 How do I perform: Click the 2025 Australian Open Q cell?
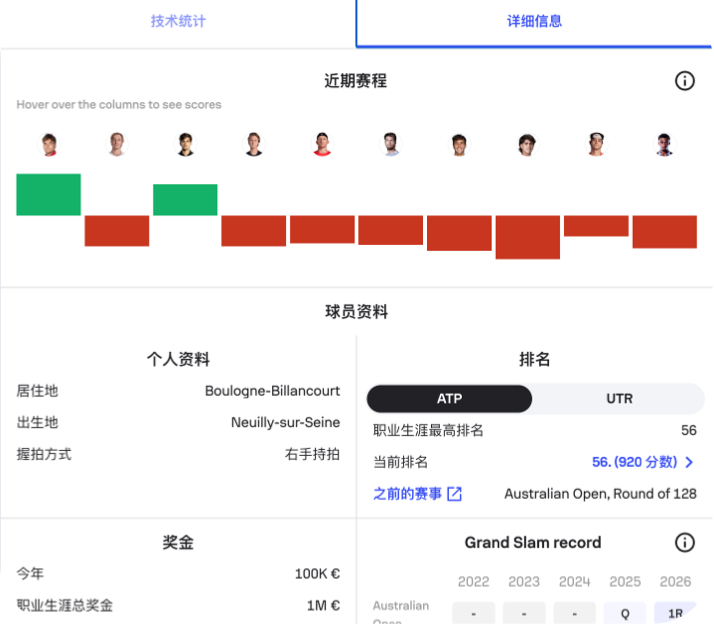(x=625, y=612)
